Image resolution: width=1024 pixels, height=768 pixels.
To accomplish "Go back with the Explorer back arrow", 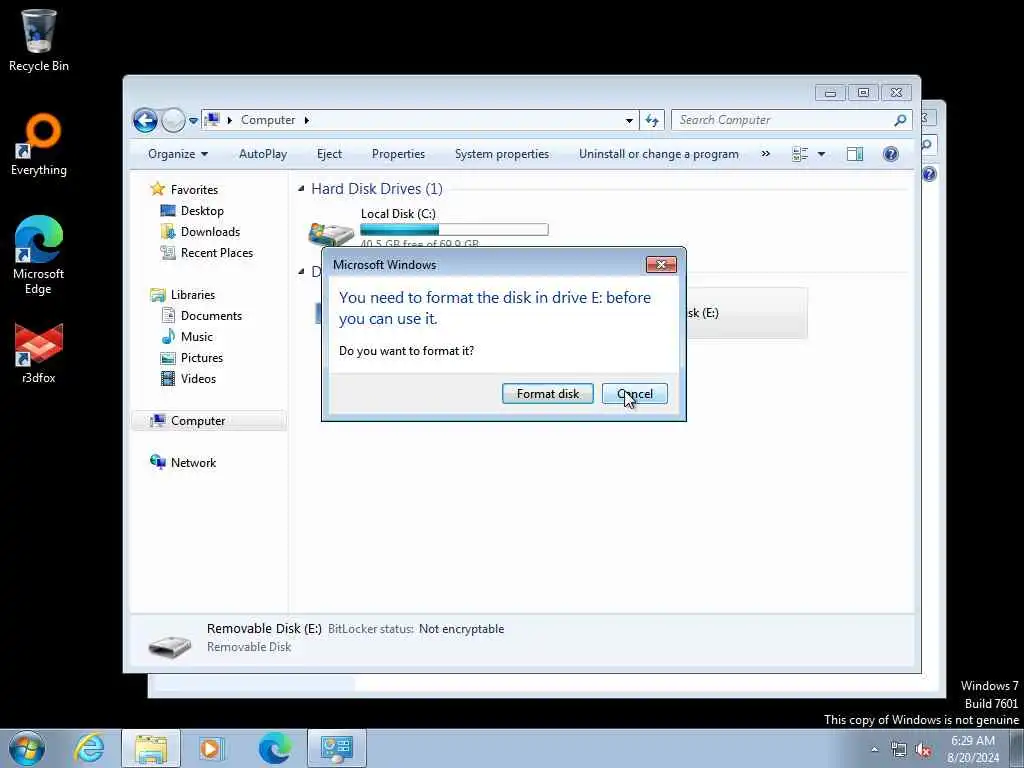I will point(145,120).
